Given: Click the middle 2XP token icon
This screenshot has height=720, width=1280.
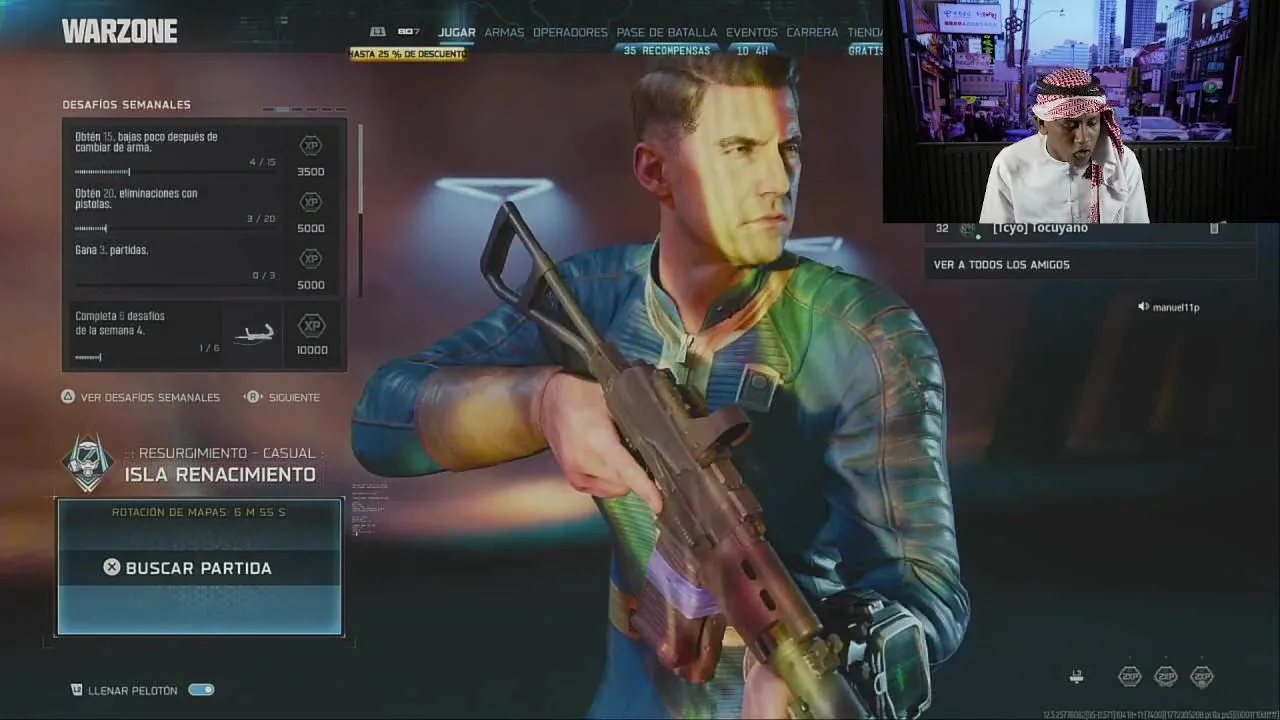Looking at the screenshot, I should (x=1166, y=677).
